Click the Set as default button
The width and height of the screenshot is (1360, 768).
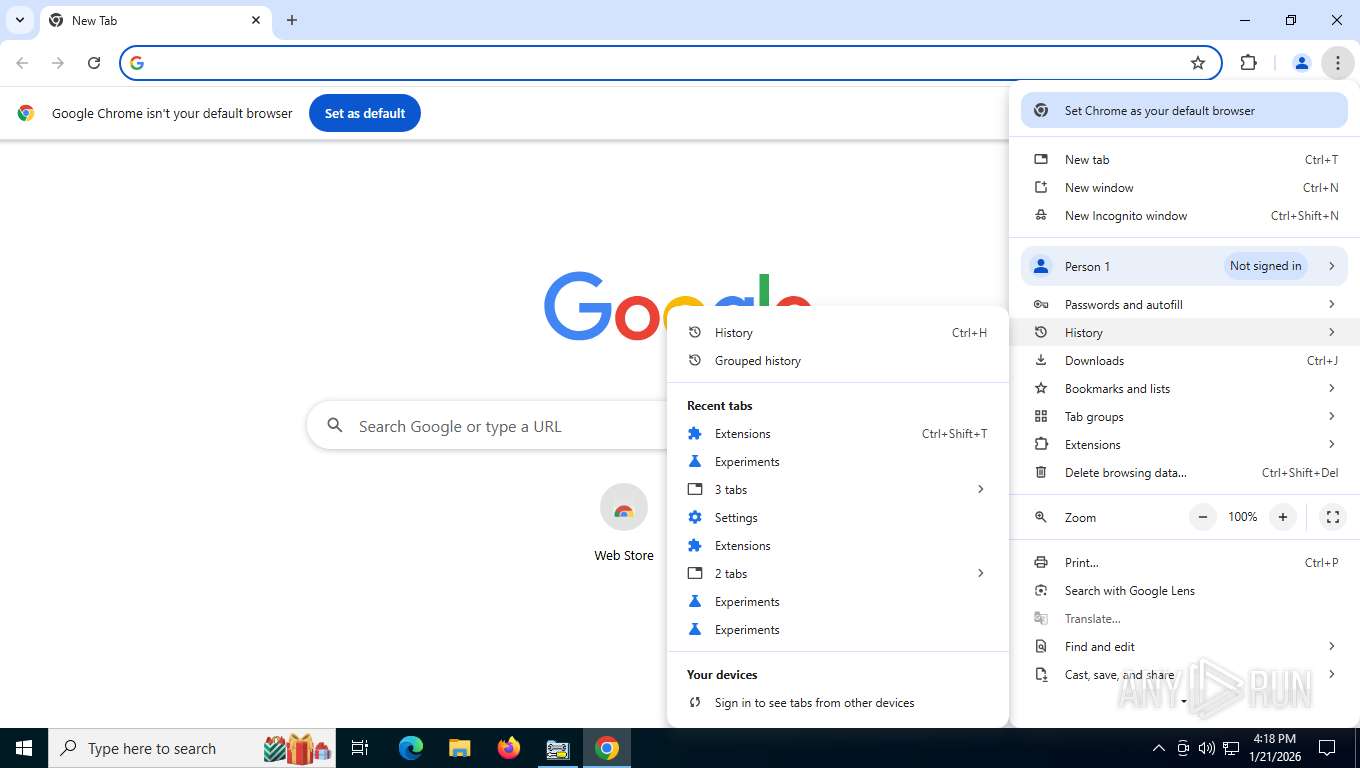[365, 113]
